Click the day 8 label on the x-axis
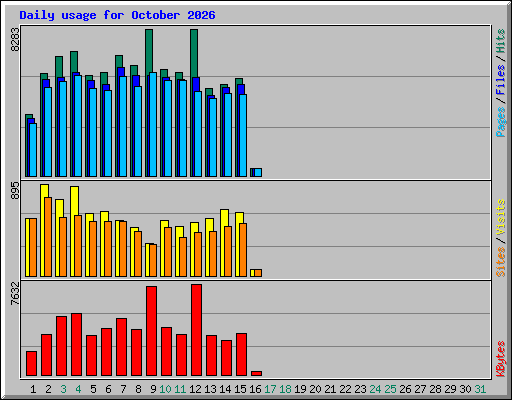The width and height of the screenshot is (512, 400). click(138, 389)
